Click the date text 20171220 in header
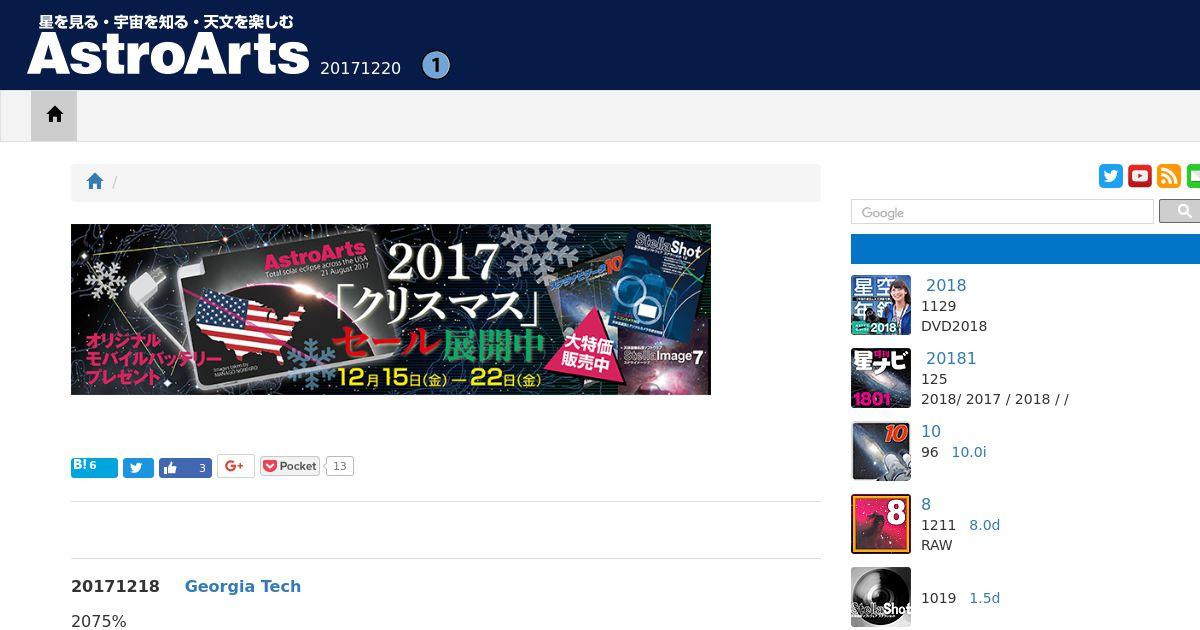Image resolution: width=1200 pixels, height=630 pixels. pos(361,68)
